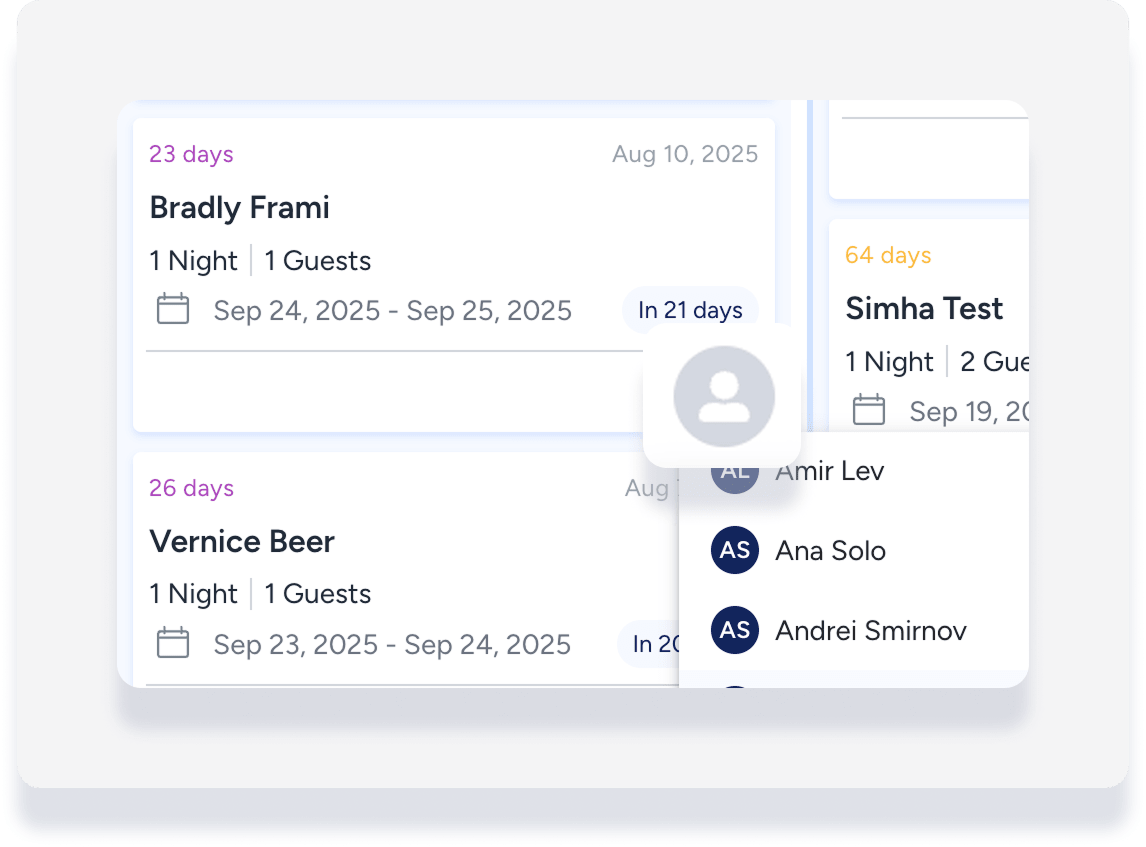Image resolution: width=1146 pixels, height=847 pixels.
Task: Open the Vernice Beer booking name
Action: pos(242,542)
